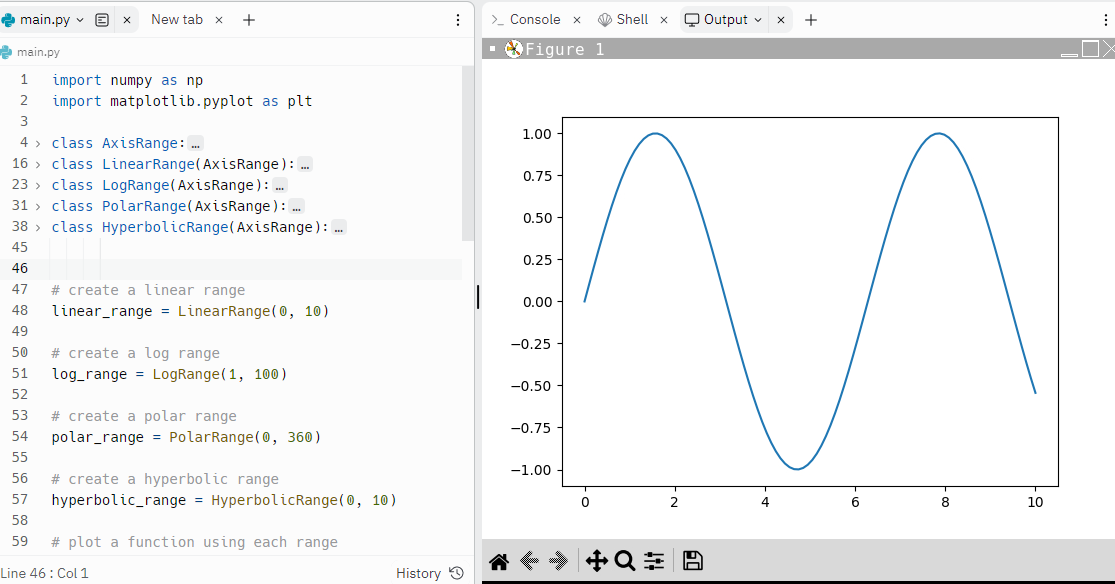Activate the Pan tool on the figure toolbar
The height and width of the screenshot is (584, 1115).
click(x=596, y=561)
